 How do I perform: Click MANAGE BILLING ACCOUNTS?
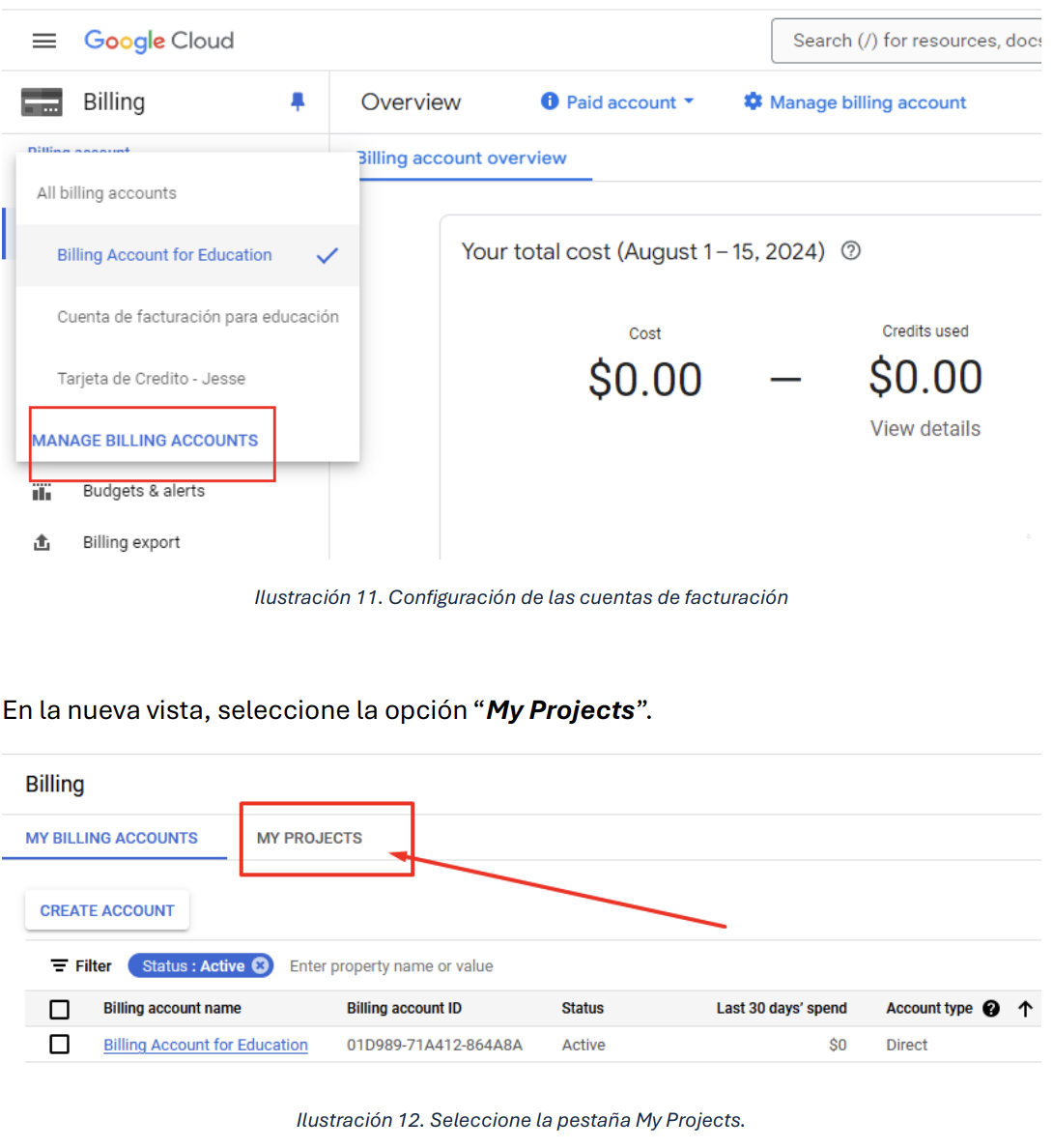pos(145,441)
